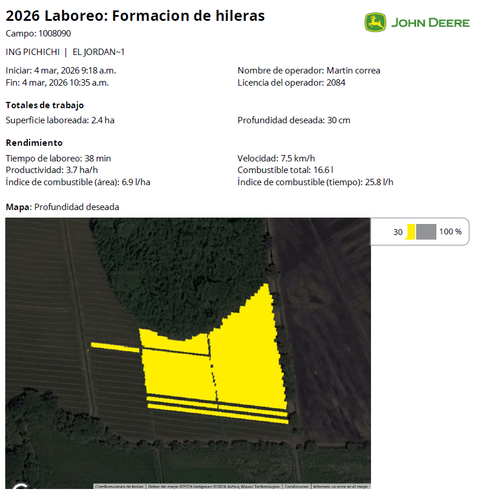Click 'Licencia del operador: 2084'
The width and height of the screenshot is (481, 500).
click(291, 83)
